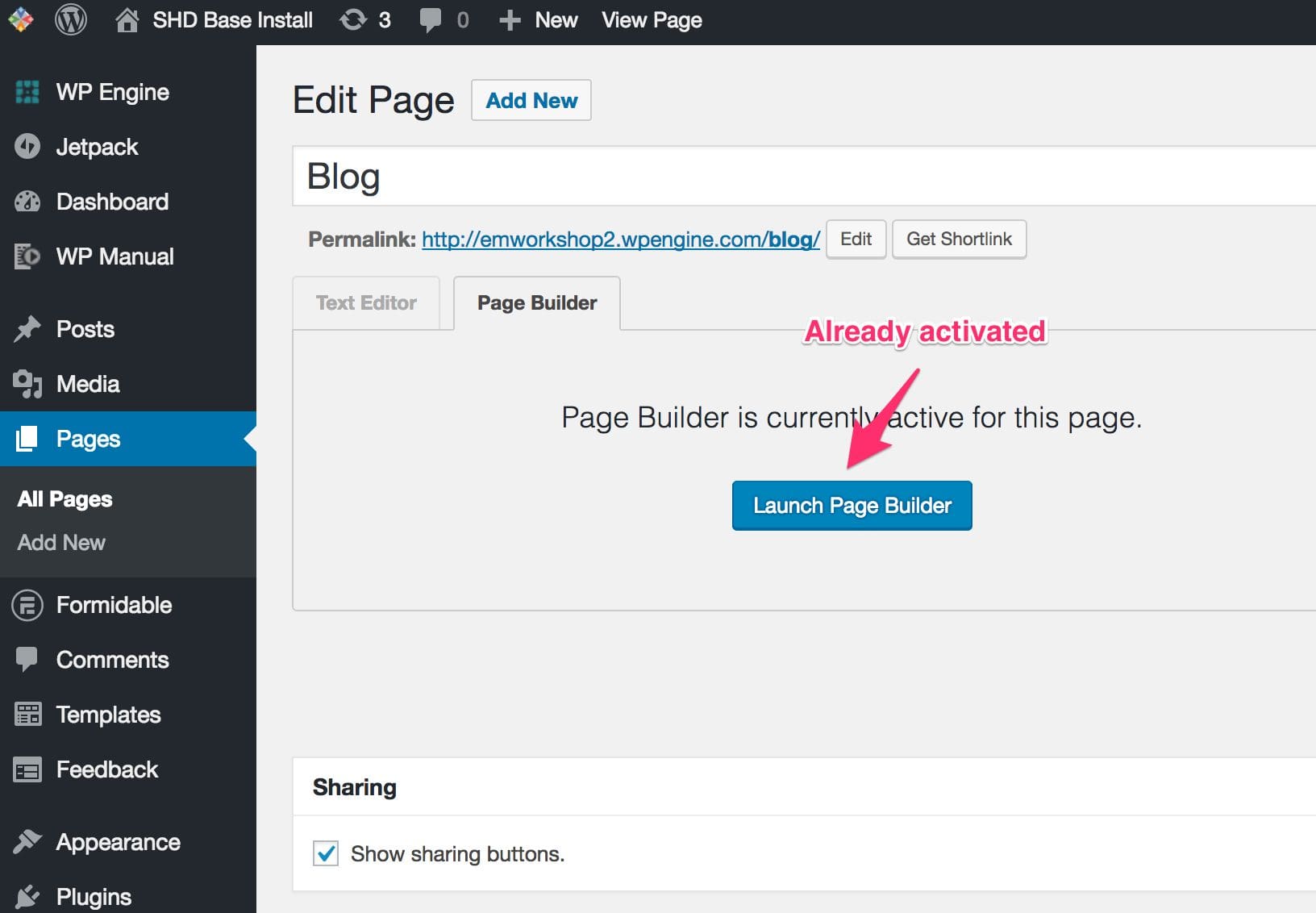The height and width of the screenshot is (913, 1316).
Task: Click the Get Shortlink button
Action: pos(960,240)
